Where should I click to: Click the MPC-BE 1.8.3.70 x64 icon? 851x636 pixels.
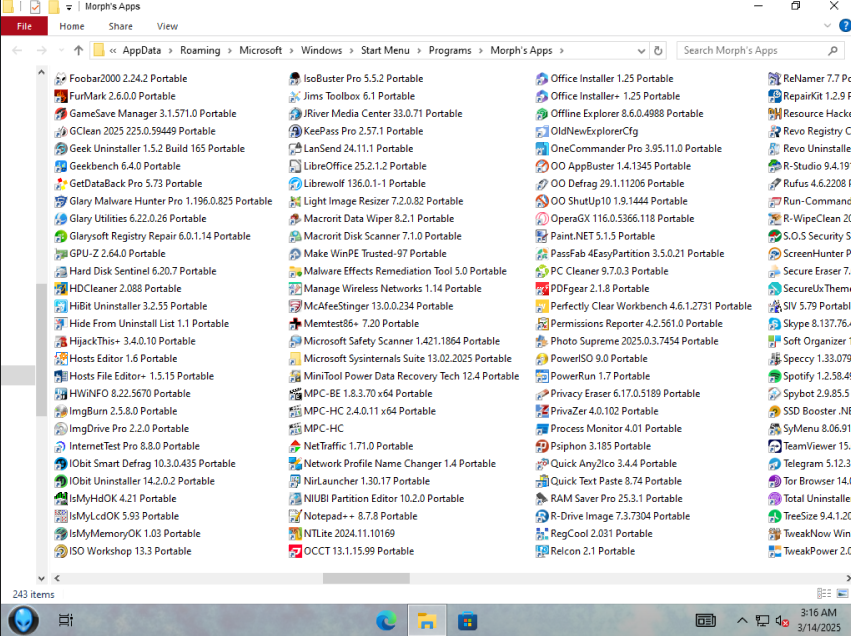click(295, 393)
